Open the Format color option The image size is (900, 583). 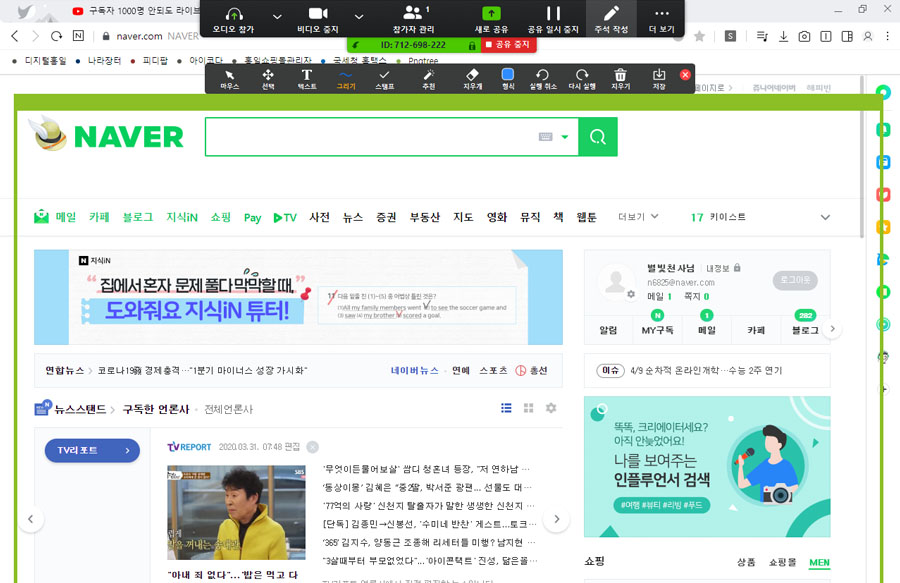click(x=508, y=79)
